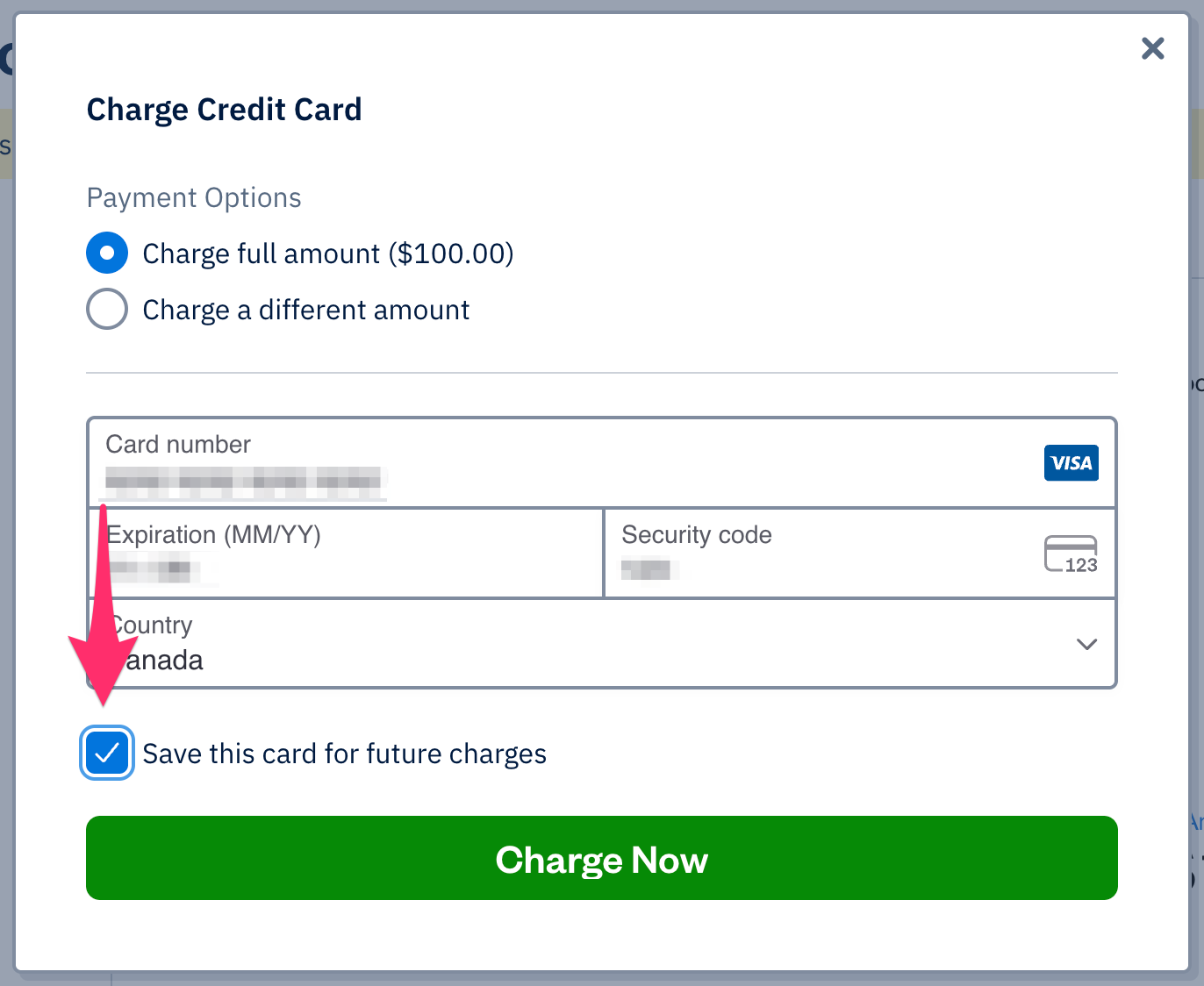Click the filled radio indicator for full amount
This screenshot has height=986, width=1204.
coord(106,253)
